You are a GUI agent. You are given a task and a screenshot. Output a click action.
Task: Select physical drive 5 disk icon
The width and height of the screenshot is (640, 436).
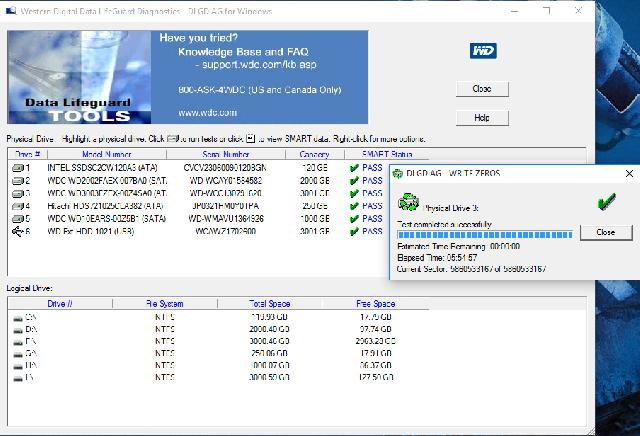point(18,219)
